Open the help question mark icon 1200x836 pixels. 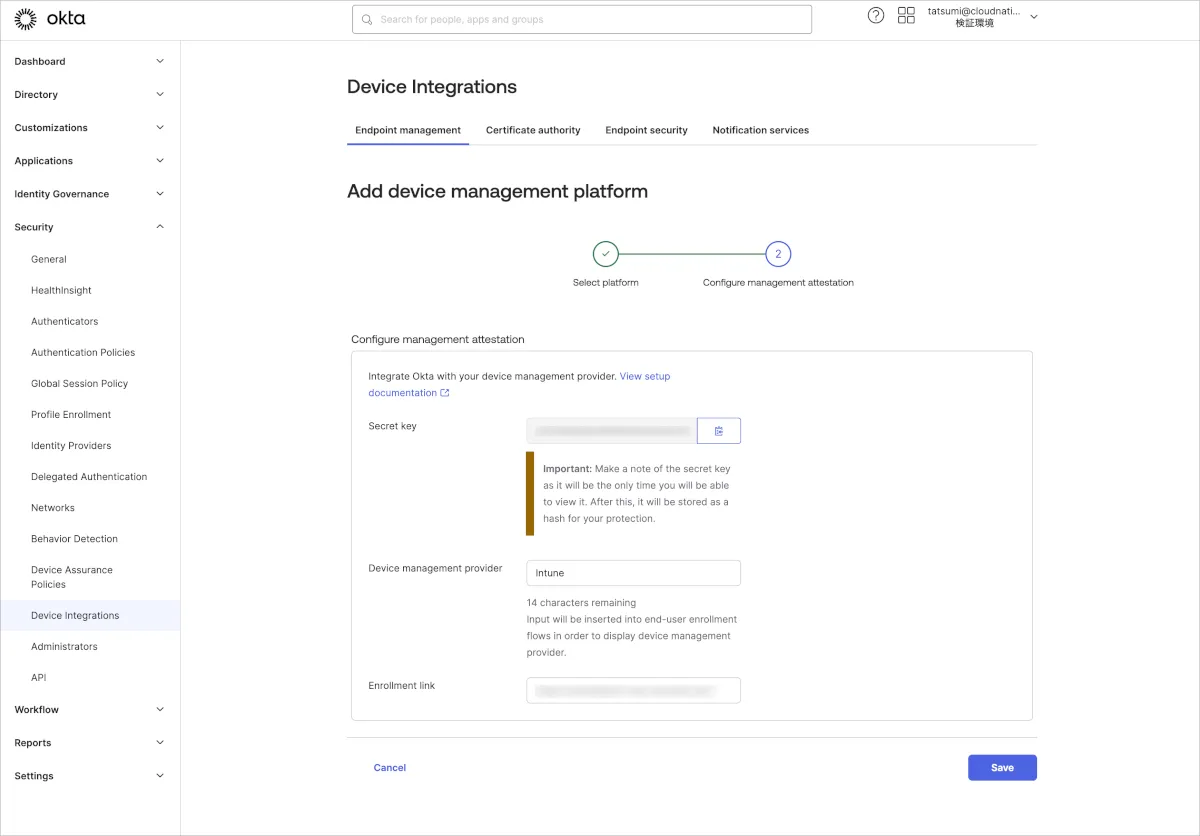pos(876,16)
